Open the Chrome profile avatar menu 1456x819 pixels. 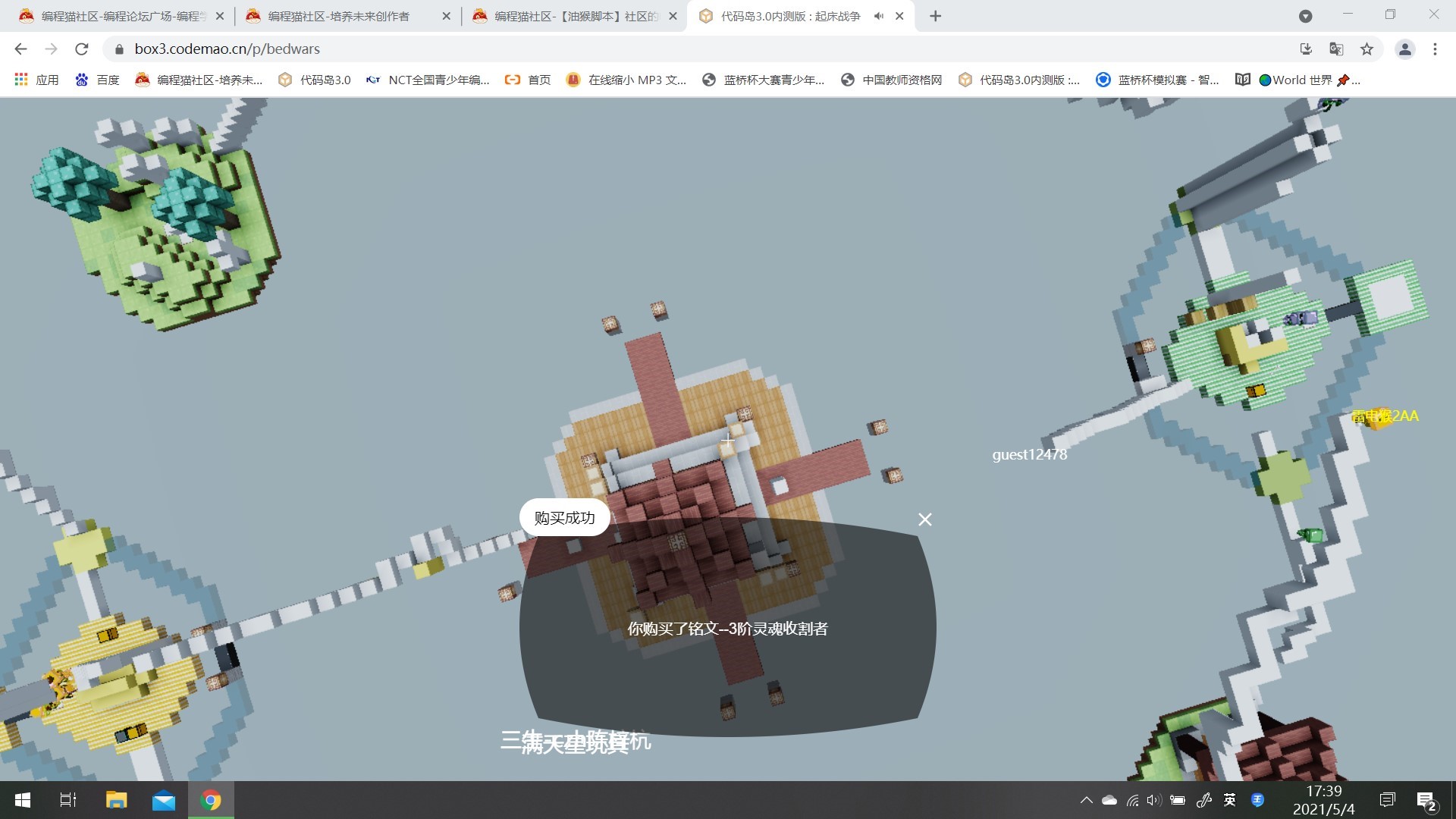(1404, 49)
